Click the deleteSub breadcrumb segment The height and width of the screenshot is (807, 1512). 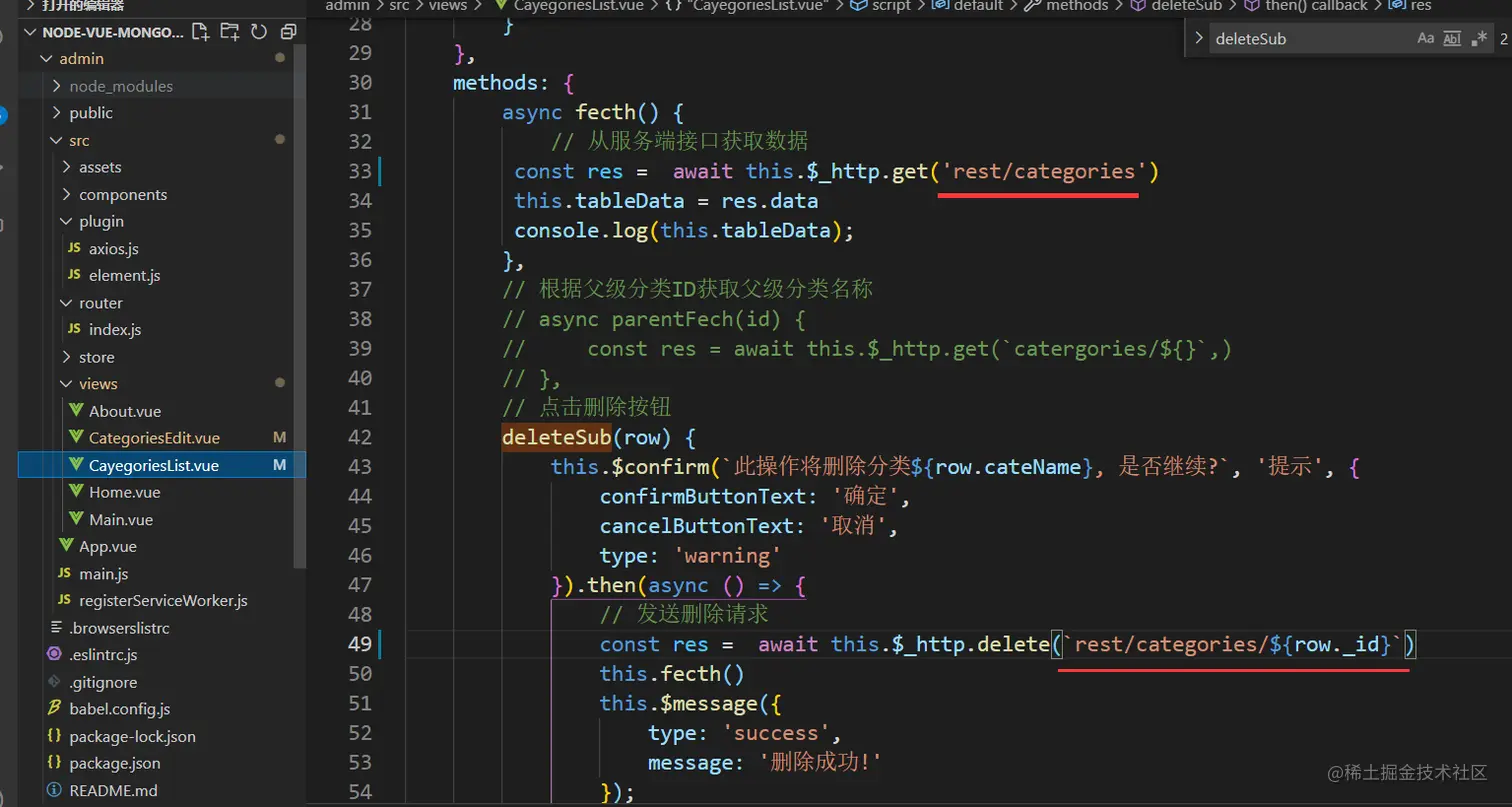1186,6
